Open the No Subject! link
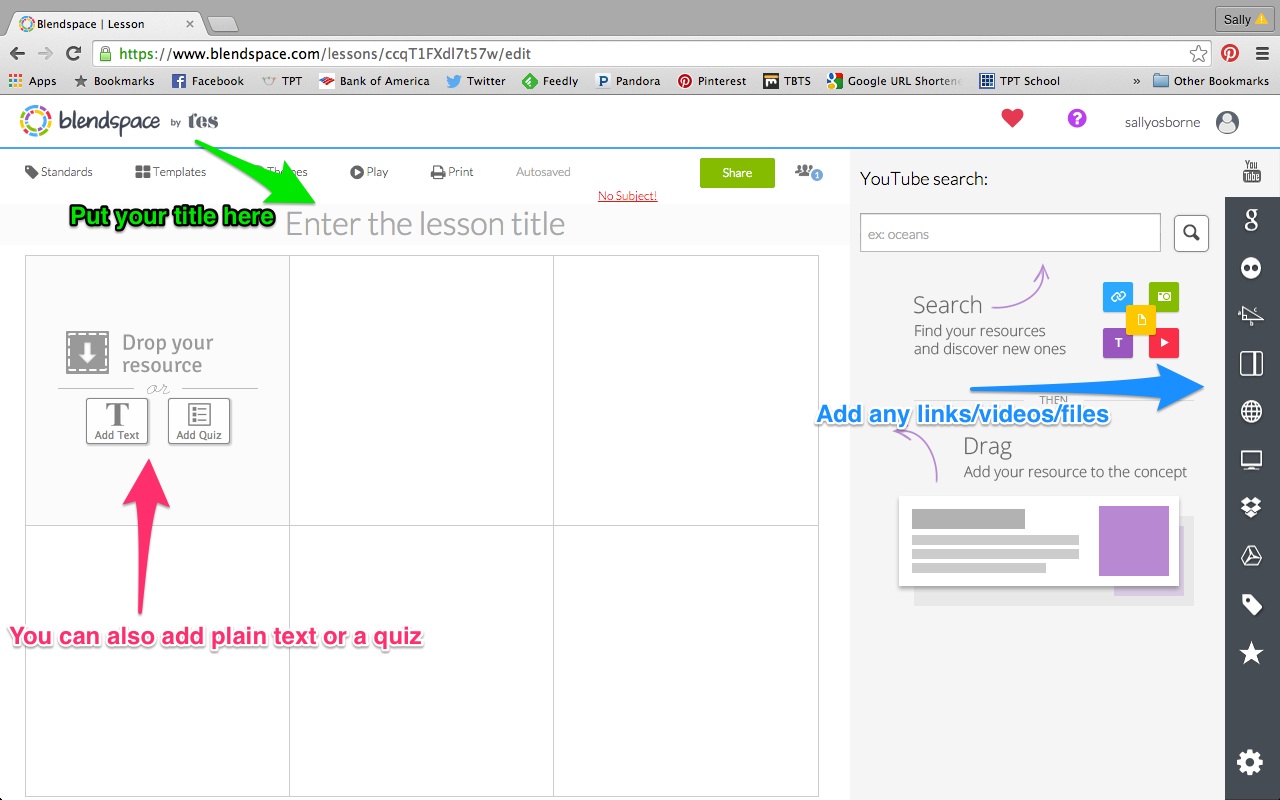The image size is (1280, 800). tap(627, 195)
